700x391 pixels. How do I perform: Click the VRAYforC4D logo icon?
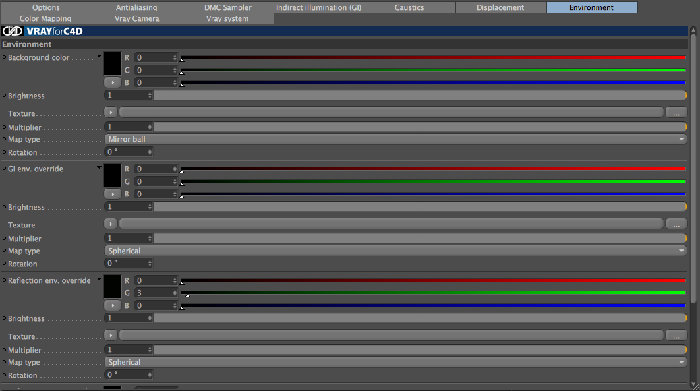click(12, 31)
